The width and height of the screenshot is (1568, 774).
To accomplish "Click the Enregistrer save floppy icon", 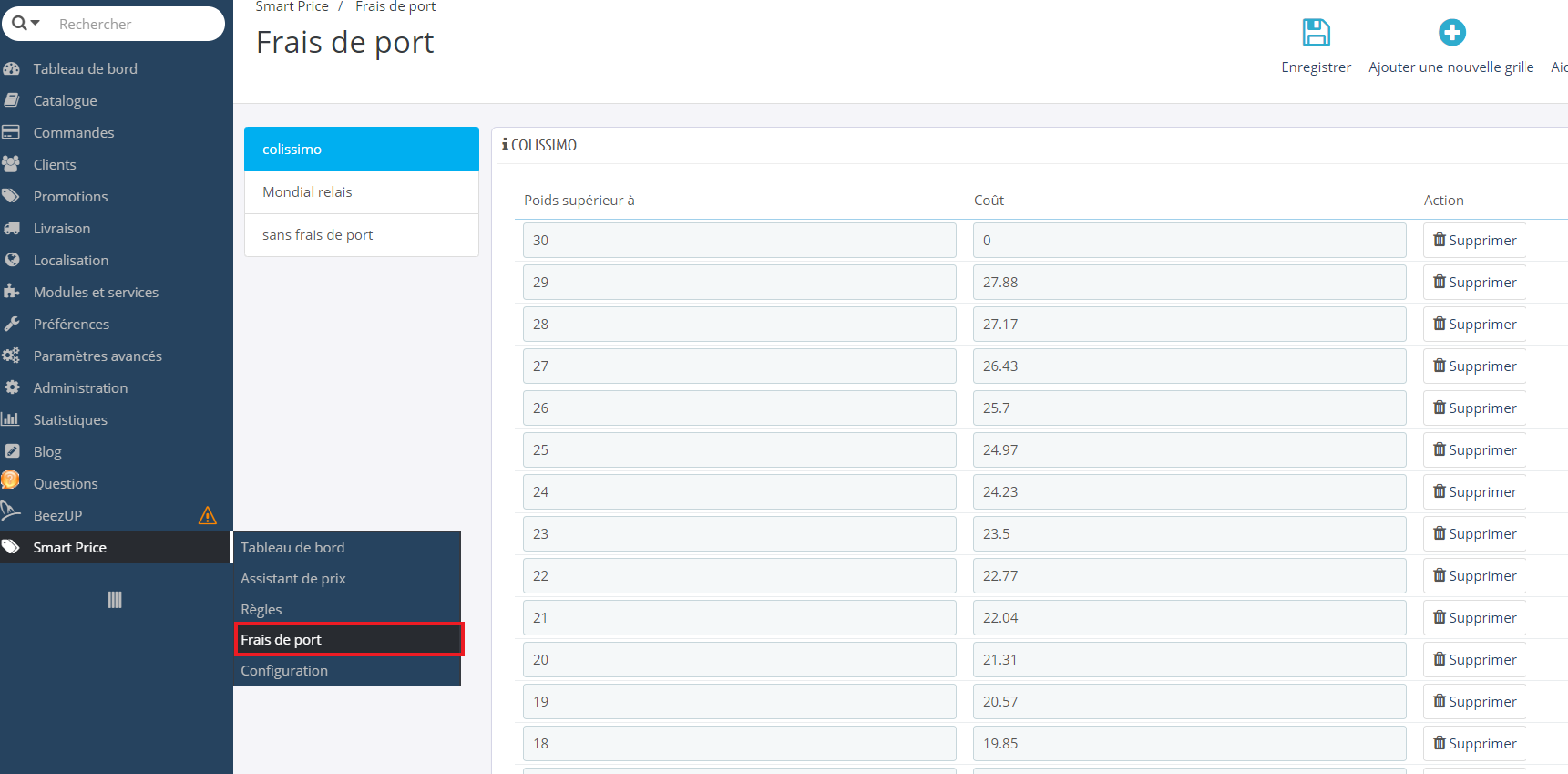I will 1316,33.
